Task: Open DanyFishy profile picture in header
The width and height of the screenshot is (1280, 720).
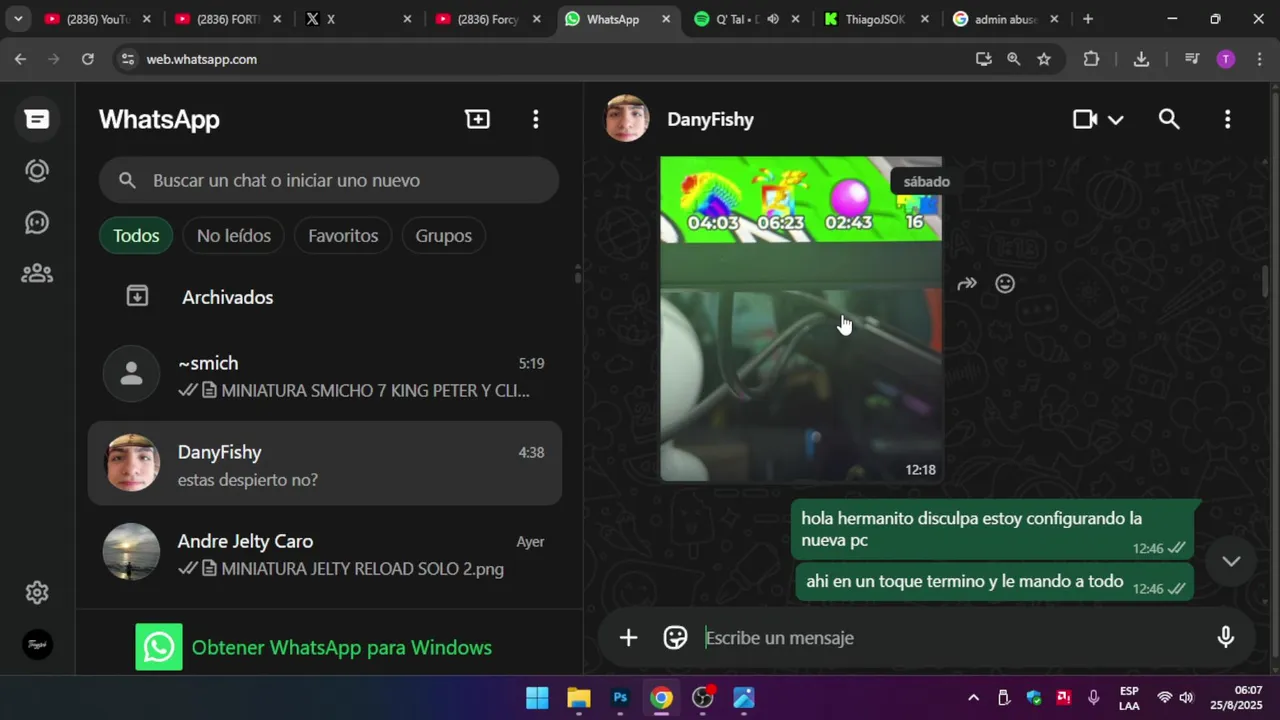Action: (x=627, y=119)
